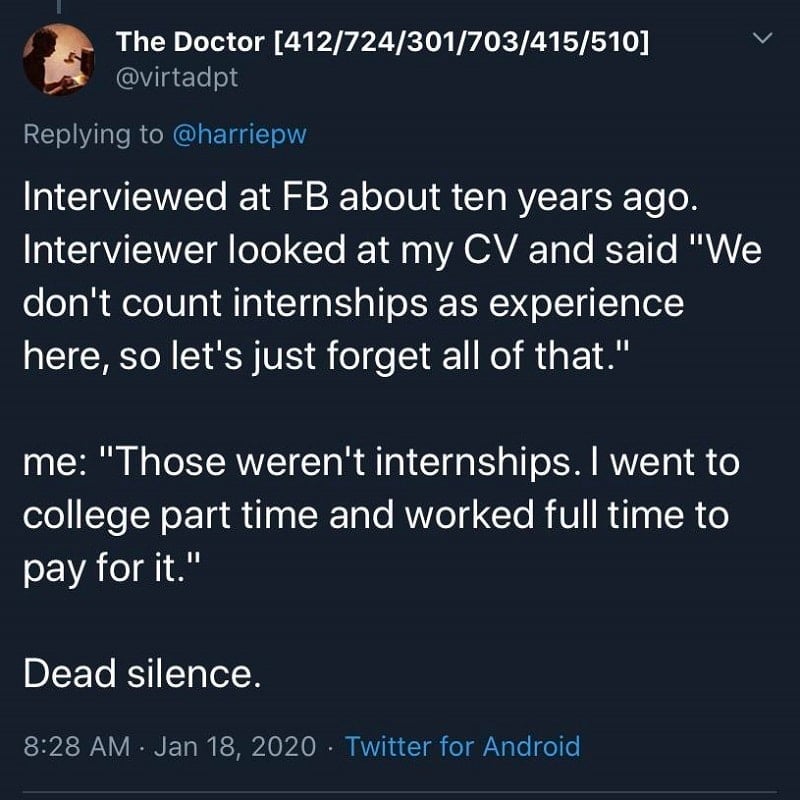800x800 pixels.
Task: Open the @virtadpt handle profile
Action: click(x=177, y=78)
